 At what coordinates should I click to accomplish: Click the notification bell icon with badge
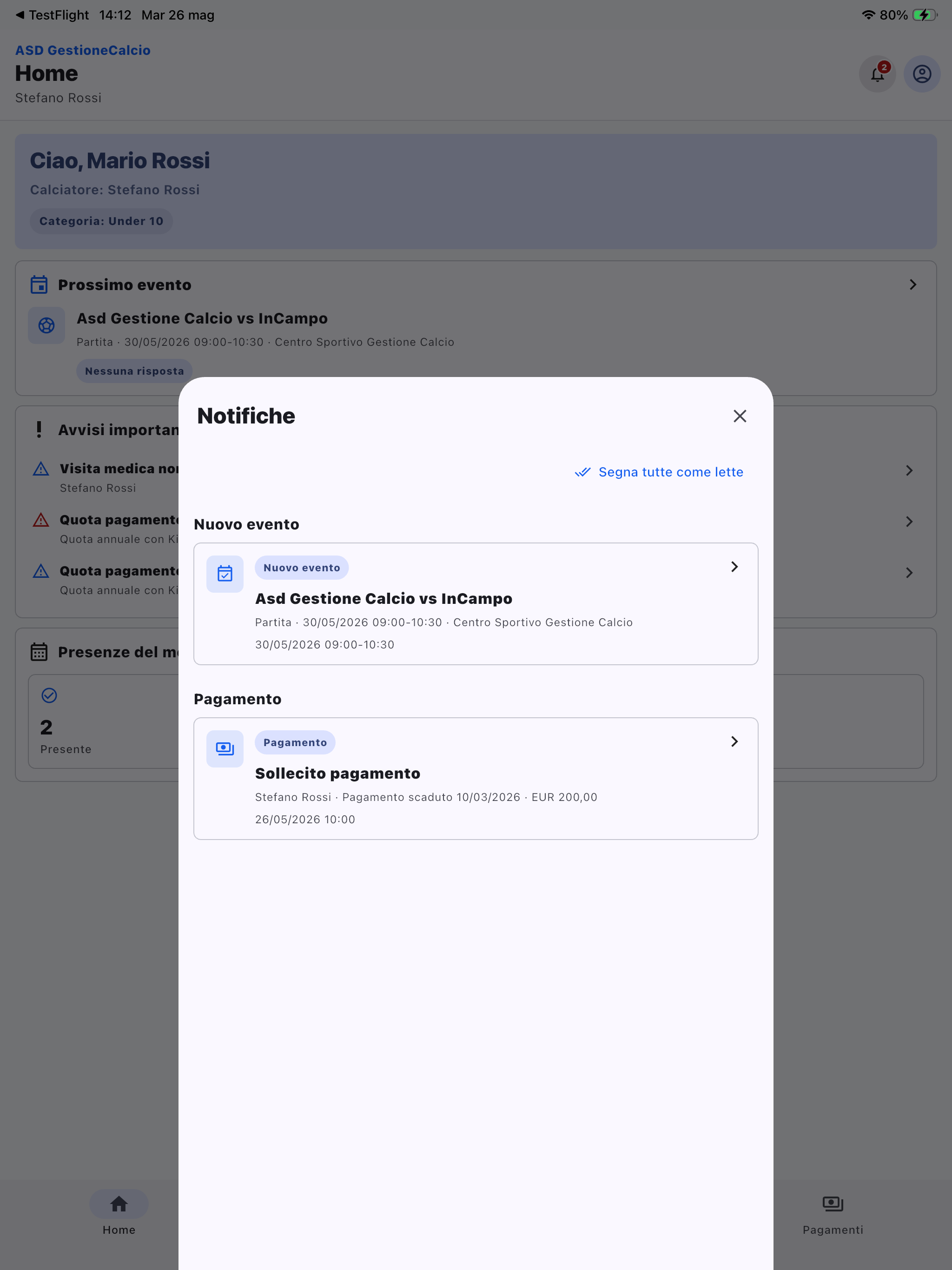877,74
